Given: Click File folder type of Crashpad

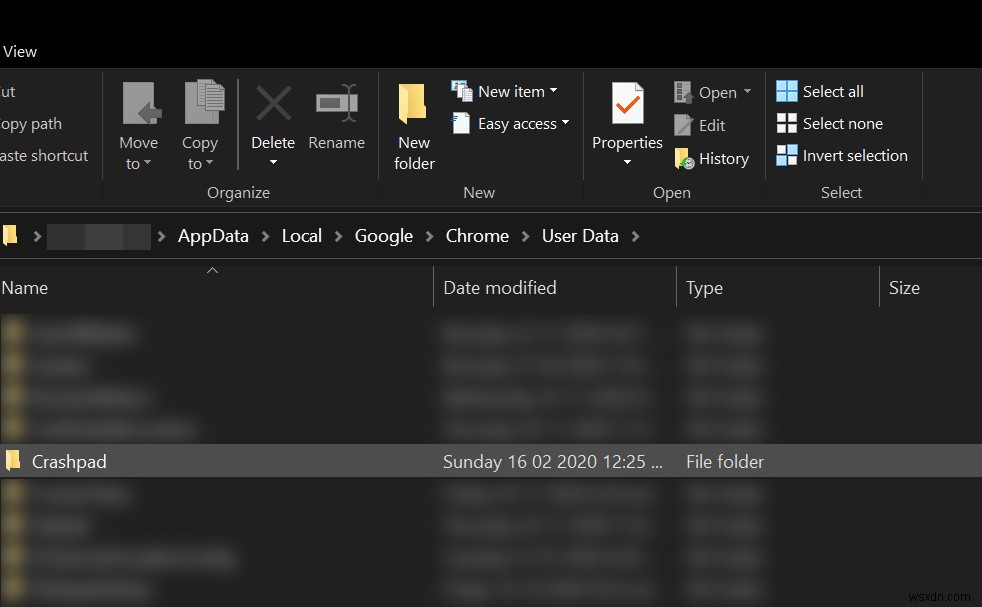Looking at the screenshot, I should point(725,462).
